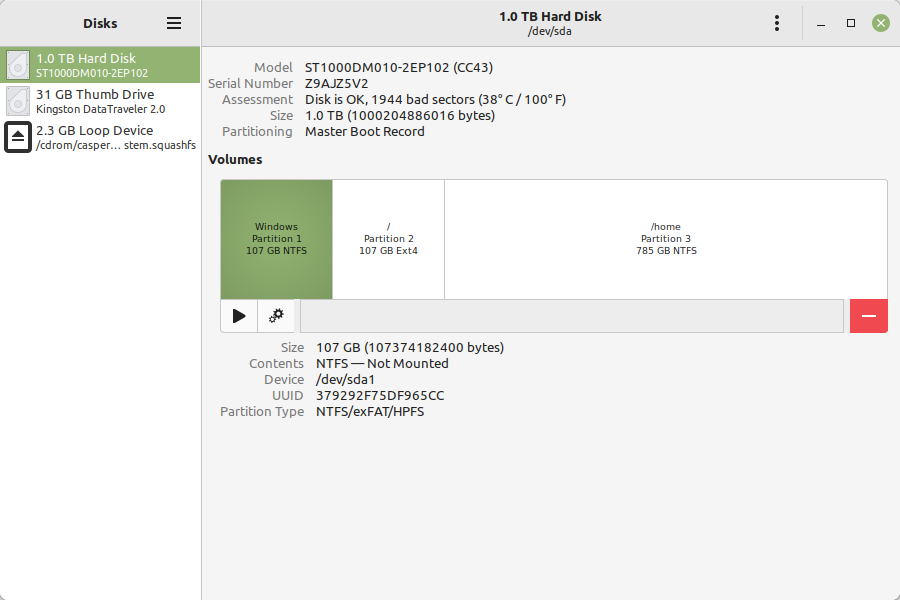This screenshot has height=600, width=900.
Task: Select Windows Partition 1 volume block
Action: click(x=277, y=239)
